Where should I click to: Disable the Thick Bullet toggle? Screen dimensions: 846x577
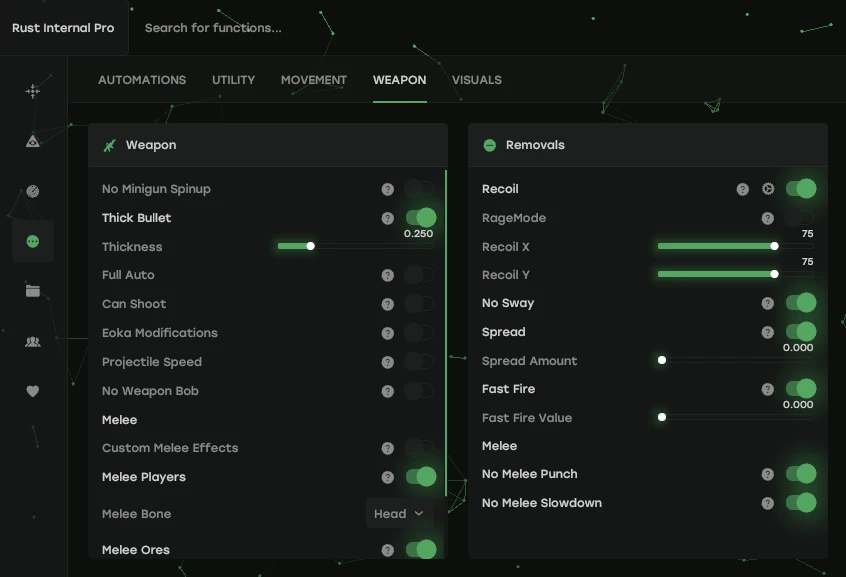coord(421,218)
